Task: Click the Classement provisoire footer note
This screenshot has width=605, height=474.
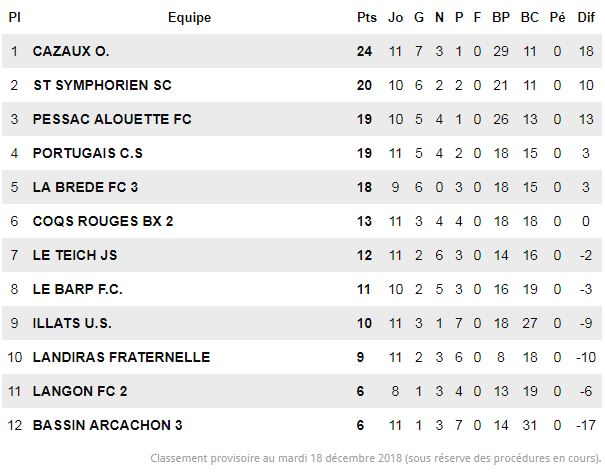Action: click(x=376, y=458)
